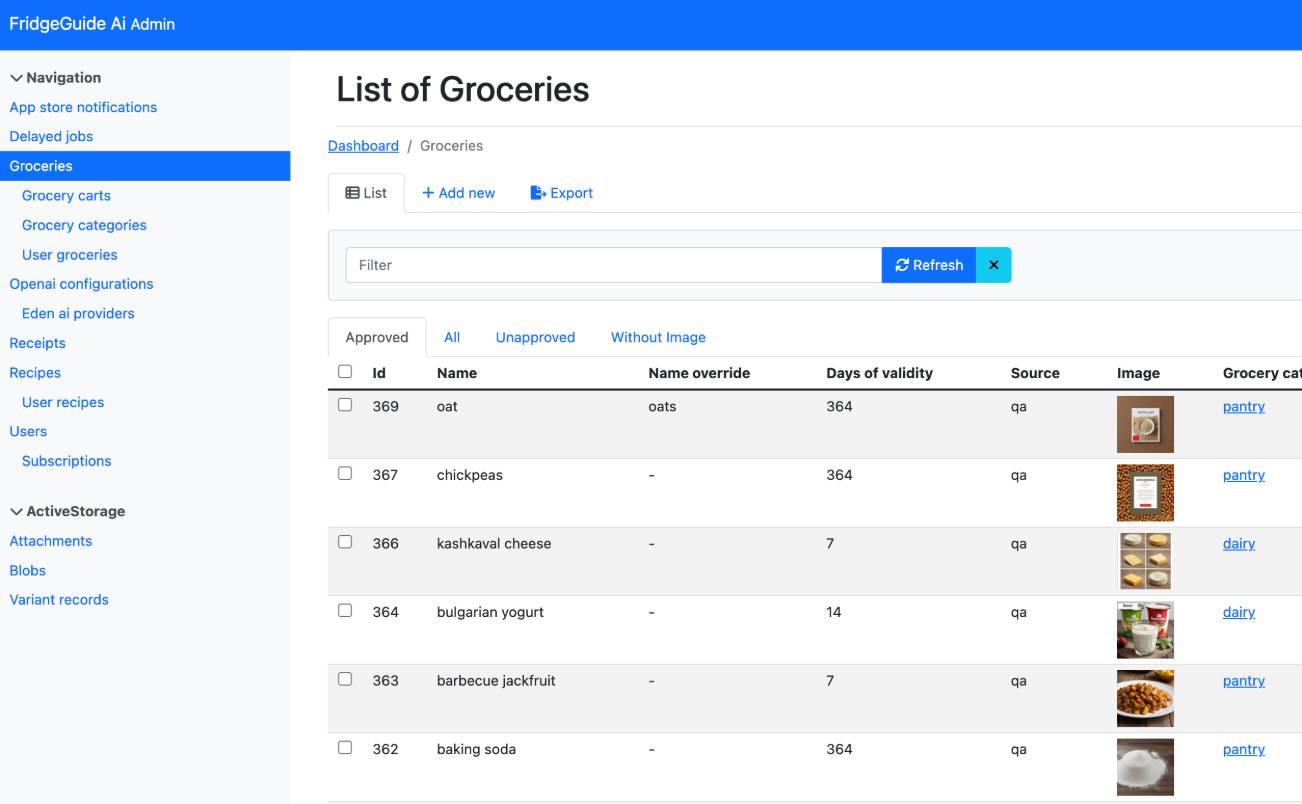This screenshot has width=1302, height=804.
Task: Check the box for chickpeas row
Action: [345, 473]
